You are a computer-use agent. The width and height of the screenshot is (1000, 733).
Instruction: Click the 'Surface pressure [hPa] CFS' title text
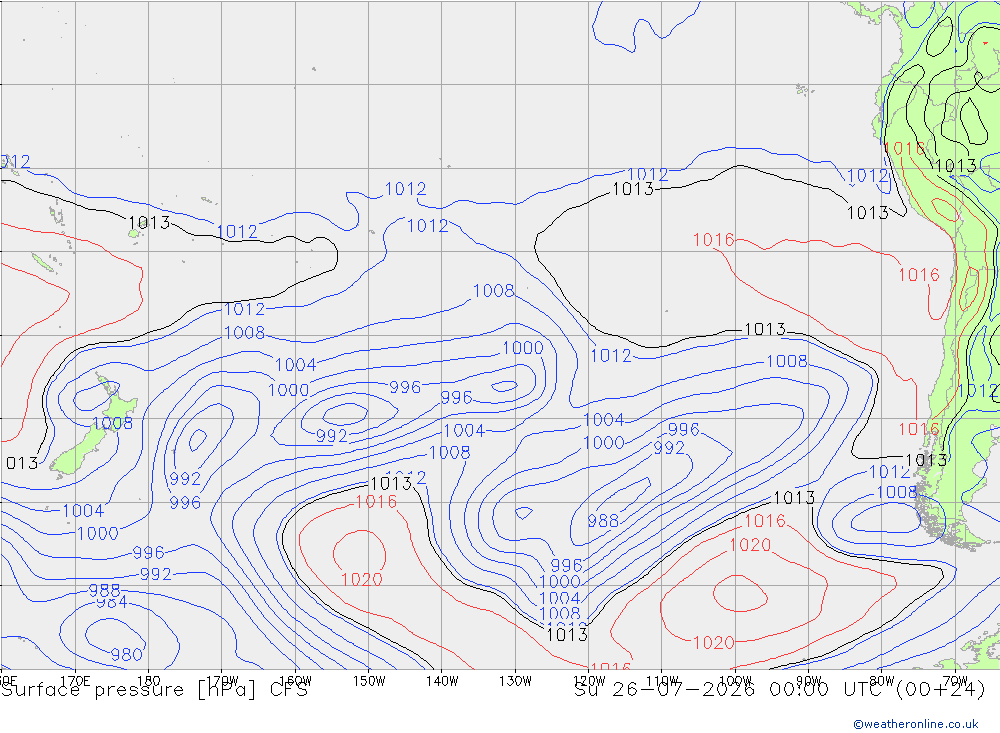(x=154, y=690)
